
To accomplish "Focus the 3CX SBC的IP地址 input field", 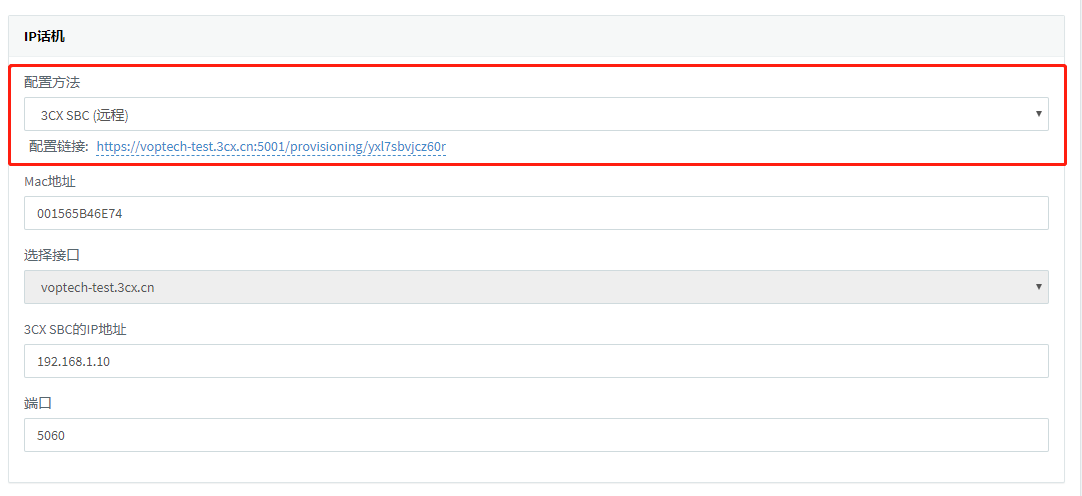I will tap(535, 361).
